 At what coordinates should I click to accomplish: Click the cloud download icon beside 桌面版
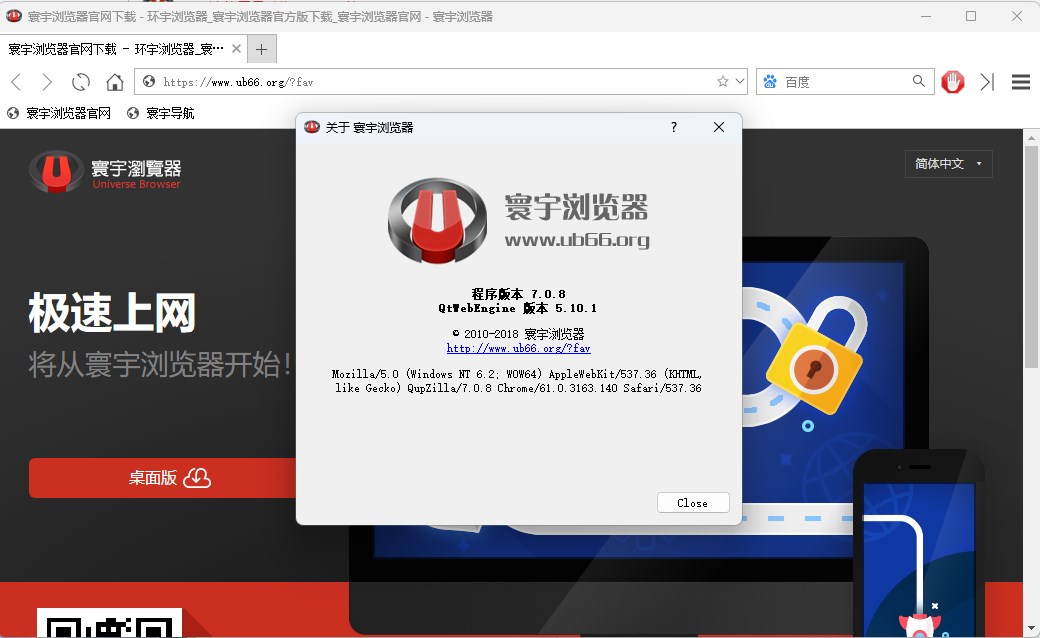pyautogui.click(x=197, y=478)
